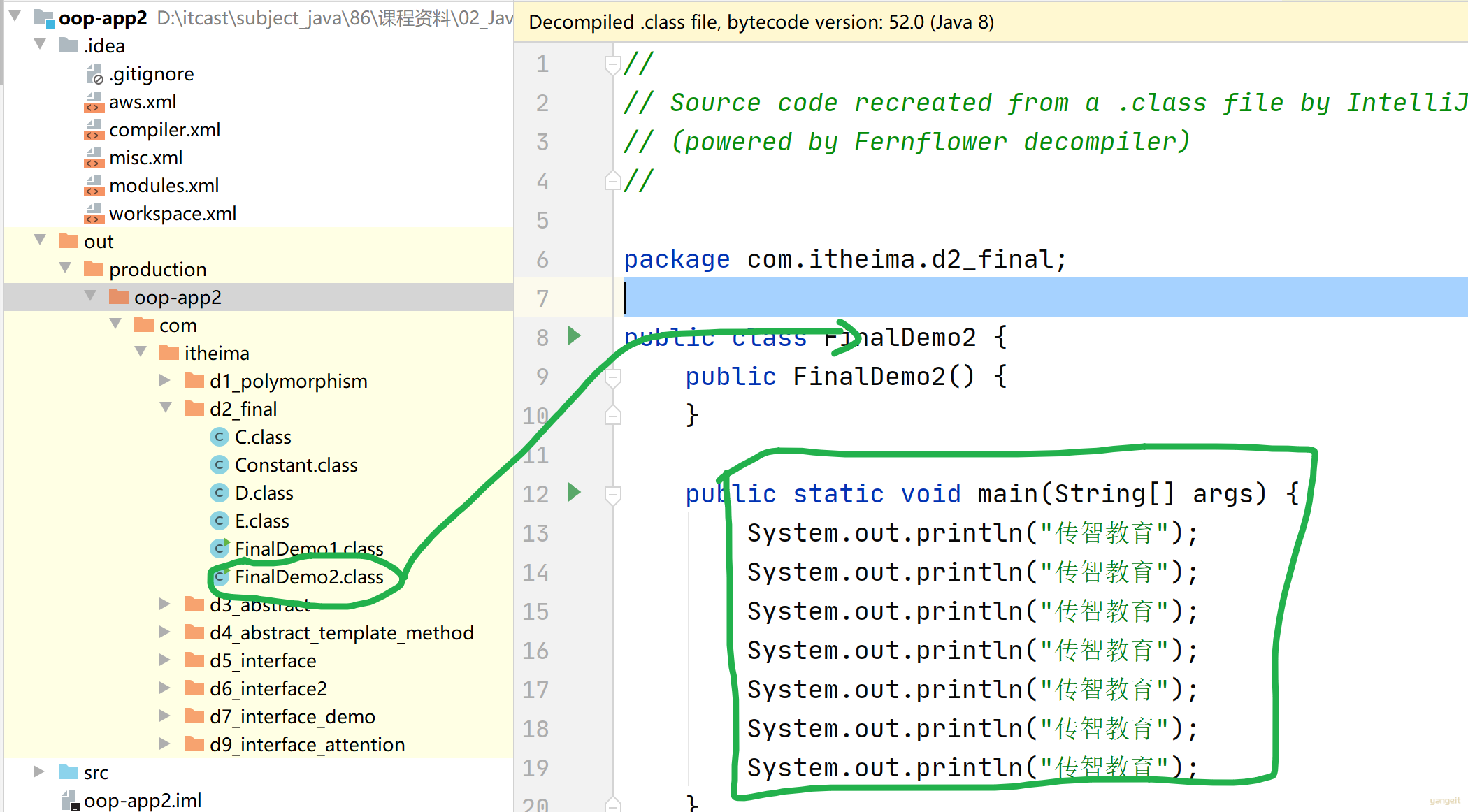Select the compiler.xml file name
1468x812 pixels.
coord(165,129)
